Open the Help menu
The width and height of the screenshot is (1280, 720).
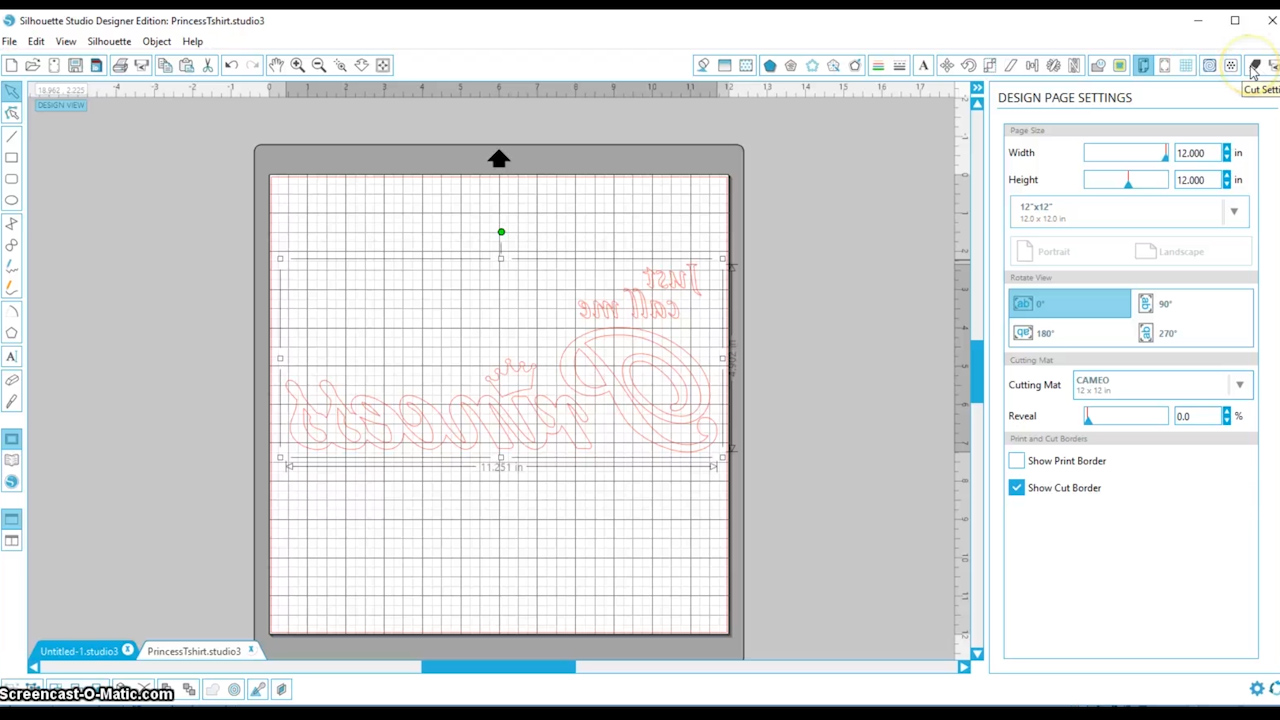click(x=193, y=42)
